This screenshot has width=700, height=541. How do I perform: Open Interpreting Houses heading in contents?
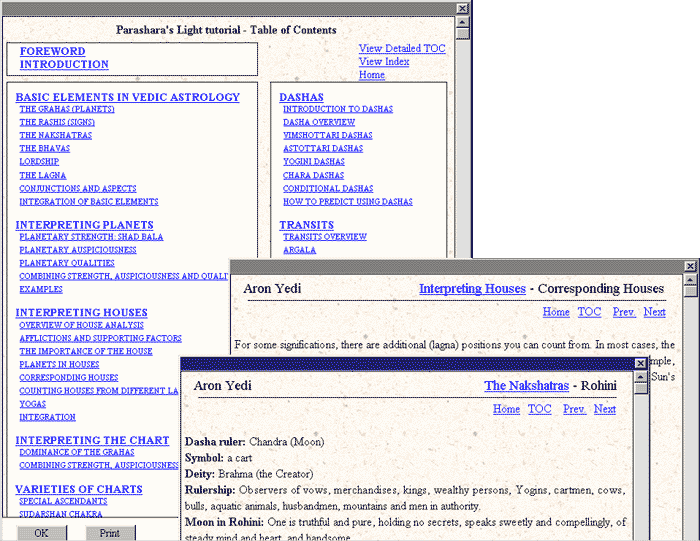[x=81, y=312]
